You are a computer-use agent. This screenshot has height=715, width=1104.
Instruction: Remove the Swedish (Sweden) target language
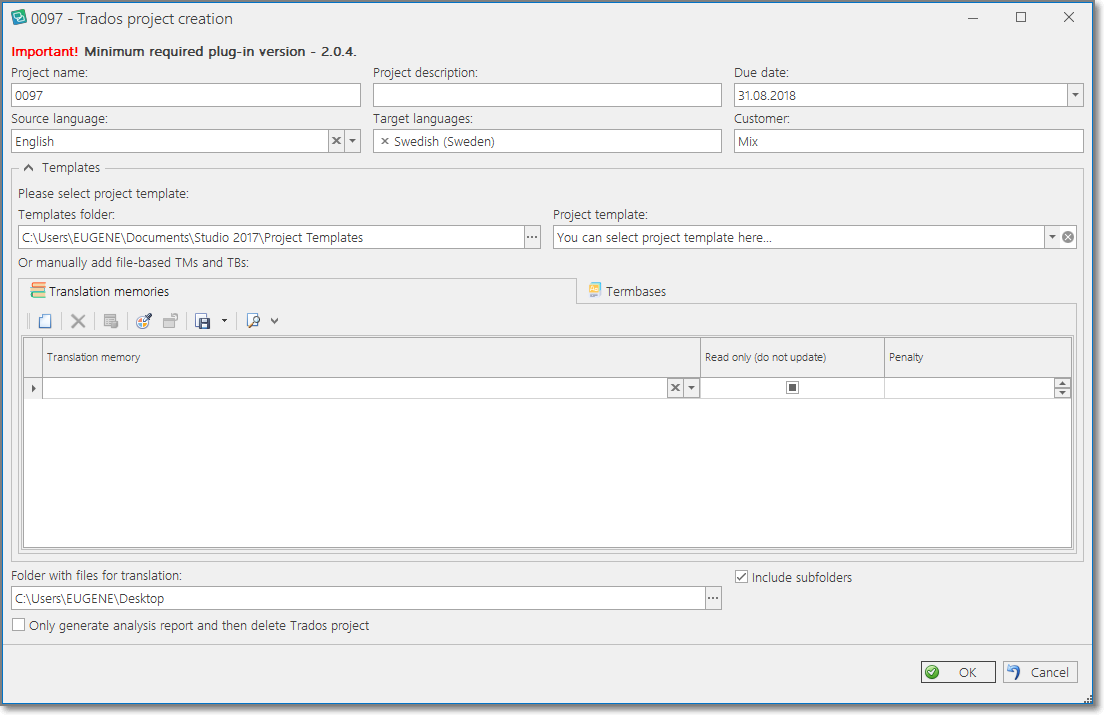pos(385,141)
